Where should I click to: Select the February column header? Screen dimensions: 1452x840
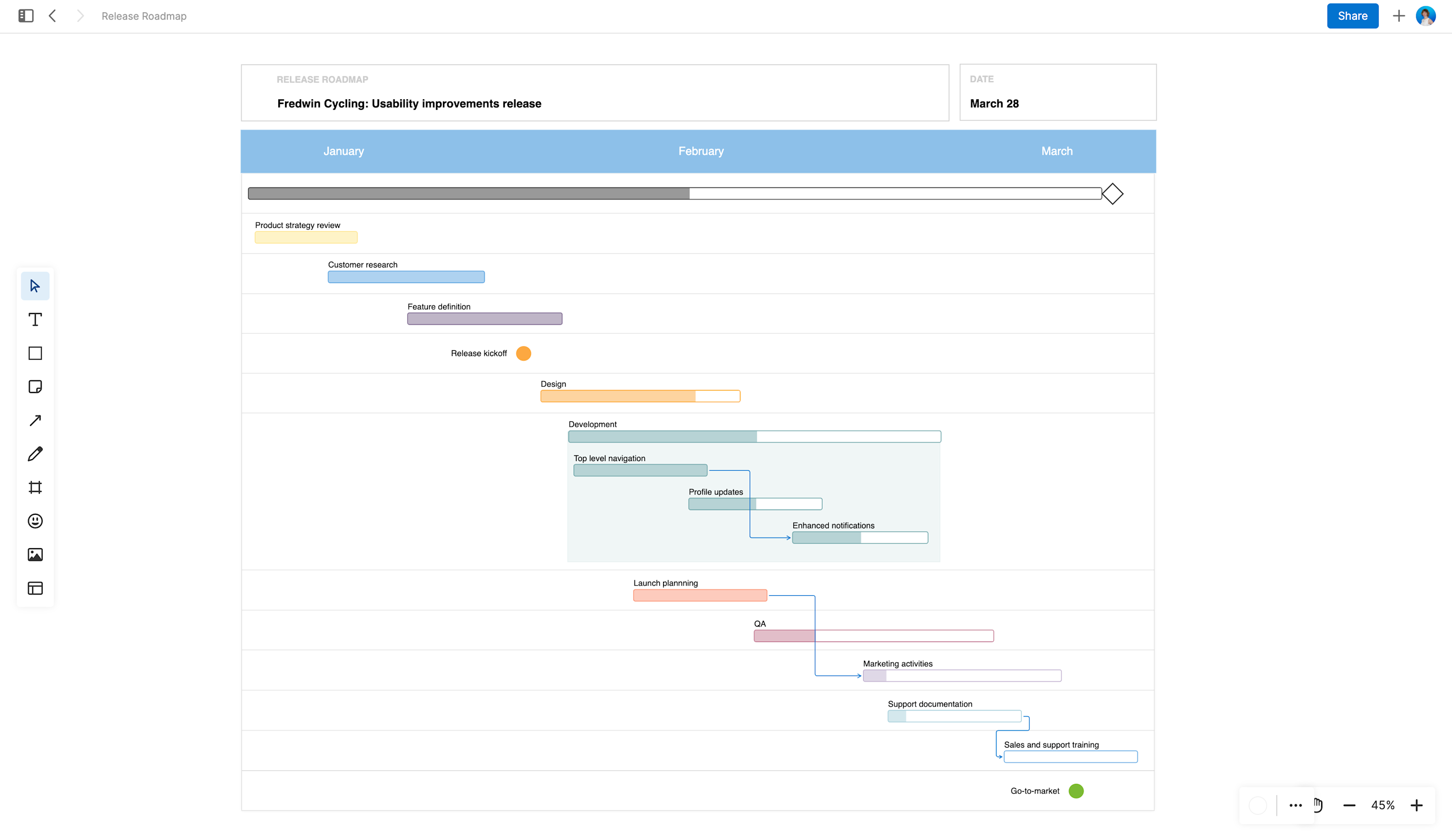(x=701, y=151)
